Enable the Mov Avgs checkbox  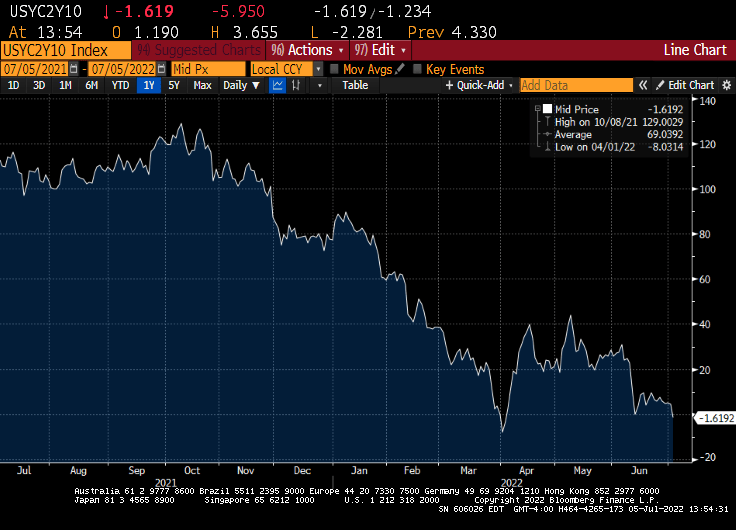tap(333, 70)
